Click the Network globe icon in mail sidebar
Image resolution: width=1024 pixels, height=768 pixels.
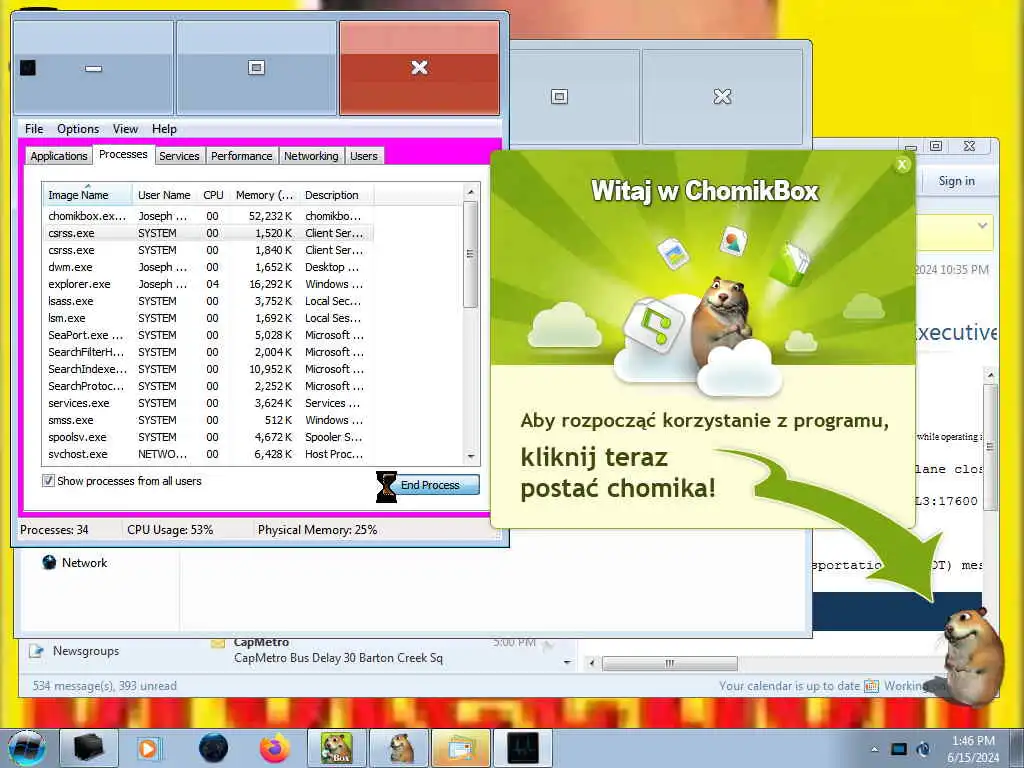(49, 562)
